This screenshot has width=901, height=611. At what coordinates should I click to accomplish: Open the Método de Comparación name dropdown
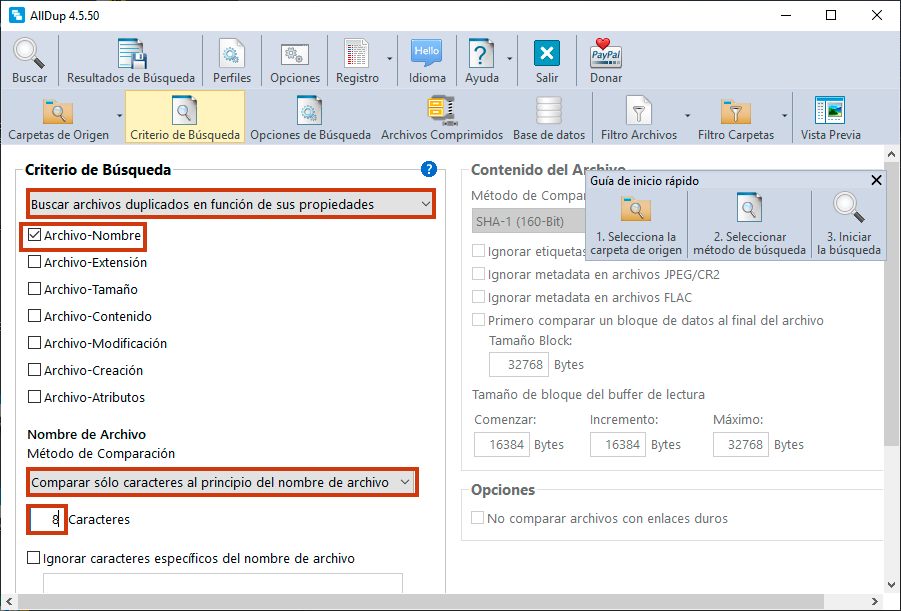pos(222,482)
